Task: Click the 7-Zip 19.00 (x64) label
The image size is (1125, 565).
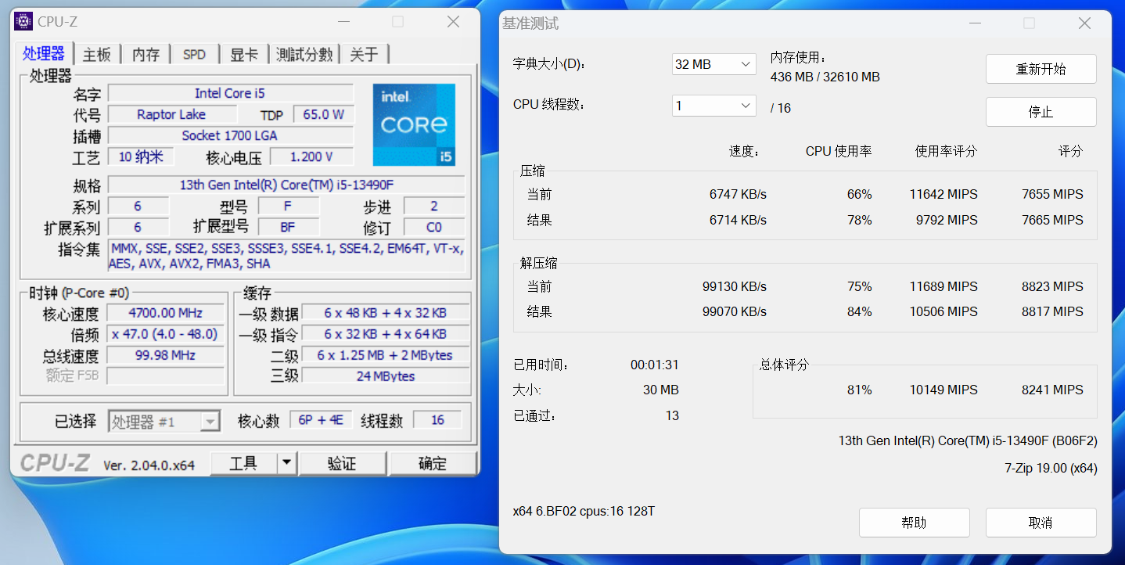Action: [x=1050, y=468]
